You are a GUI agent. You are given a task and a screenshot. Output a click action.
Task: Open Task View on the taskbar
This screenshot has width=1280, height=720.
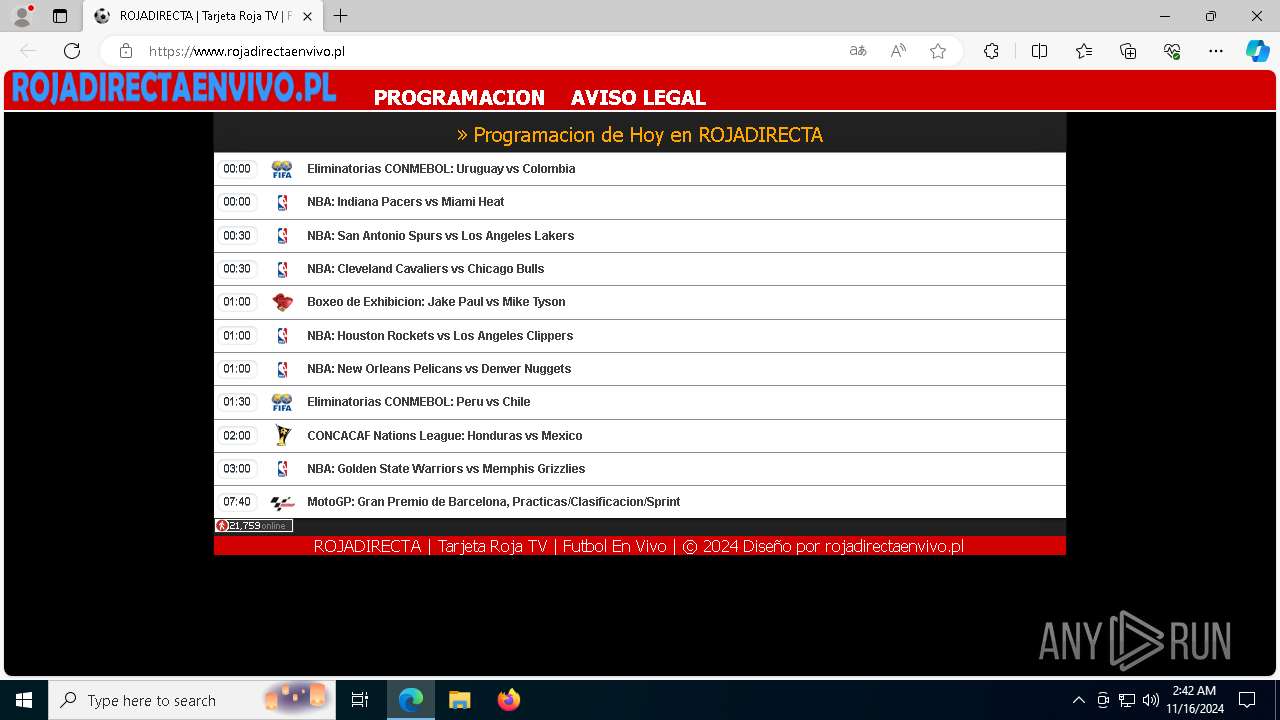tap(360, 700)
